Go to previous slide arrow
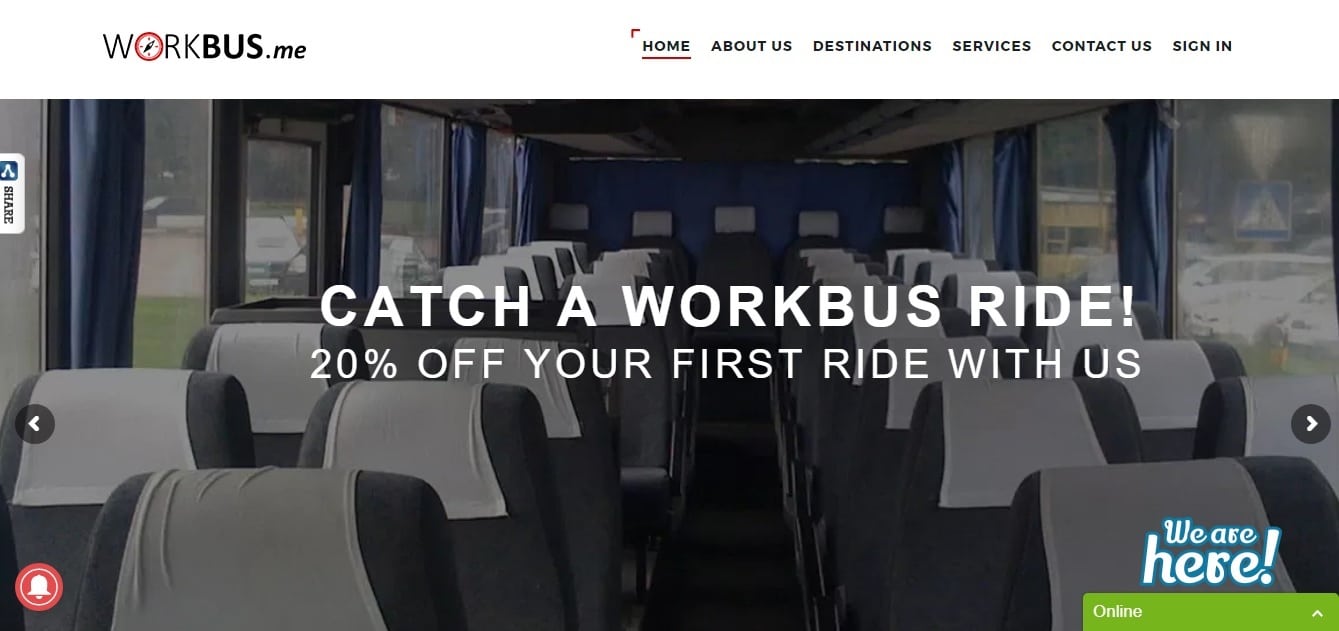 tap(35, 424)
